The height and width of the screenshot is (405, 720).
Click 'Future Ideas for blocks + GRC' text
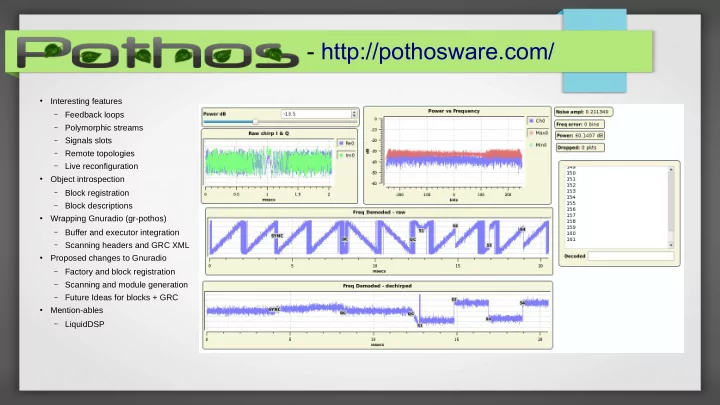(121, 298)
